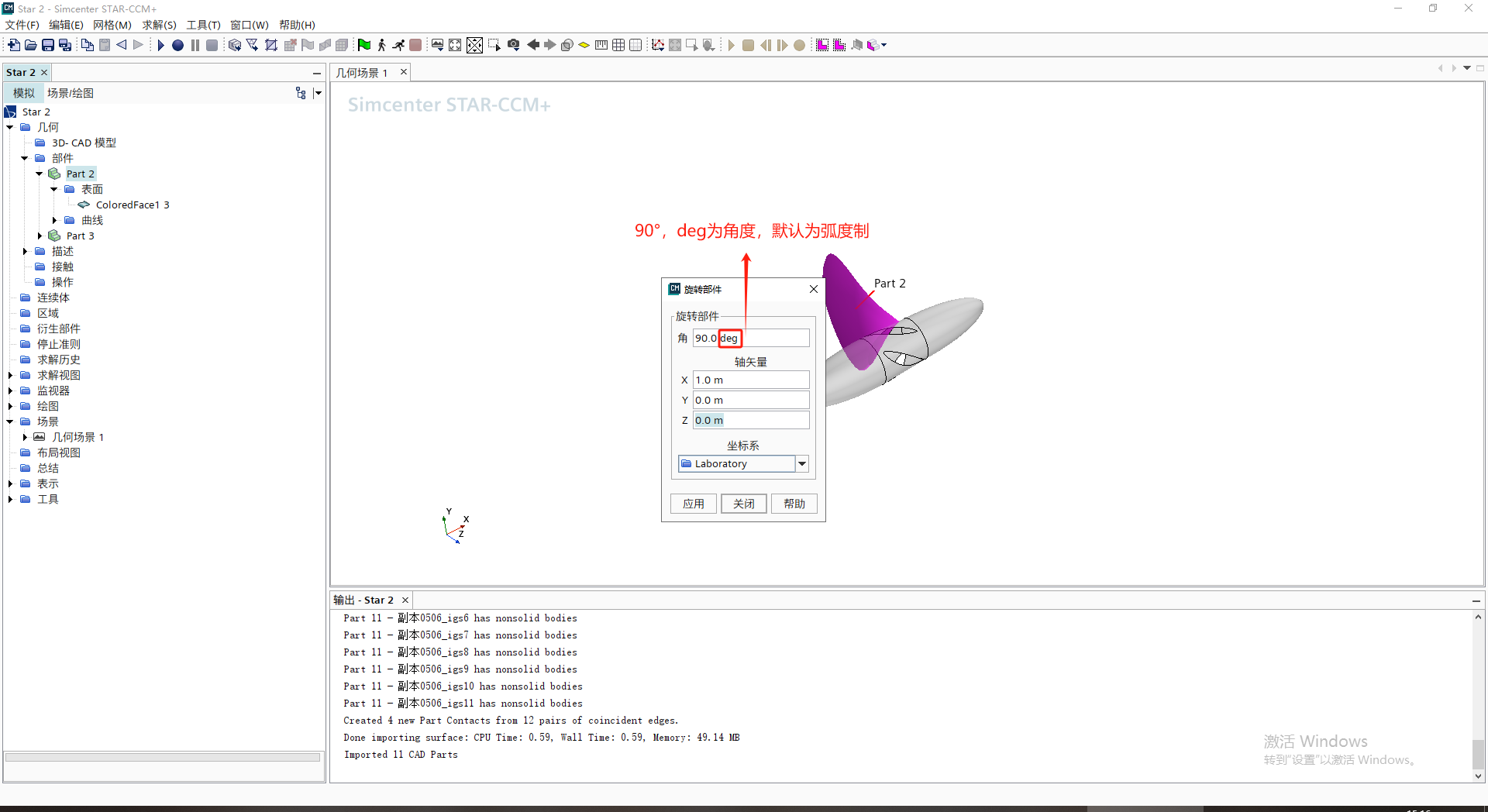Click the output panel vertical scrollbar thumb

[x=1478, y=753]
